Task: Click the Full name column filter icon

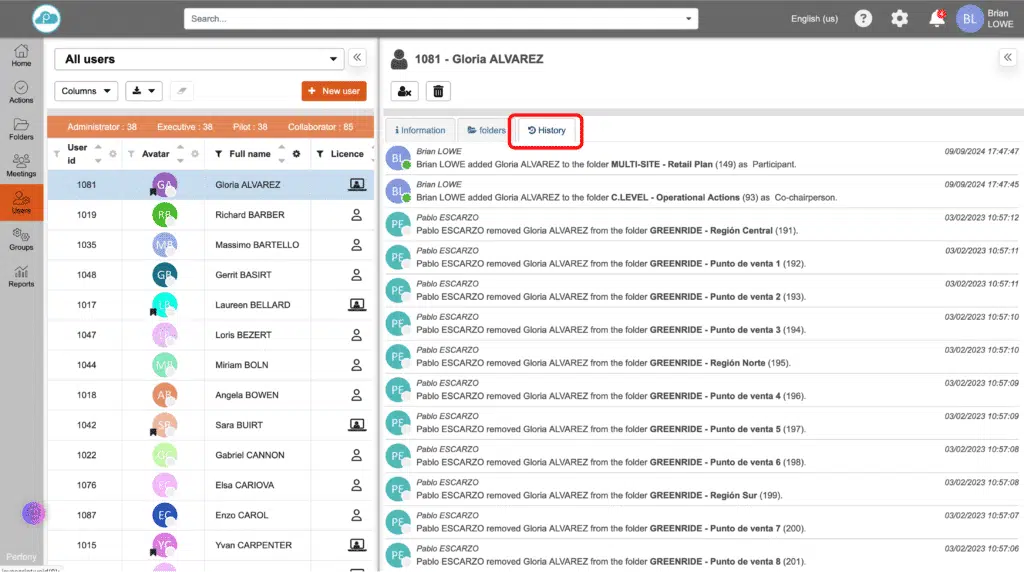Action: 218,154
